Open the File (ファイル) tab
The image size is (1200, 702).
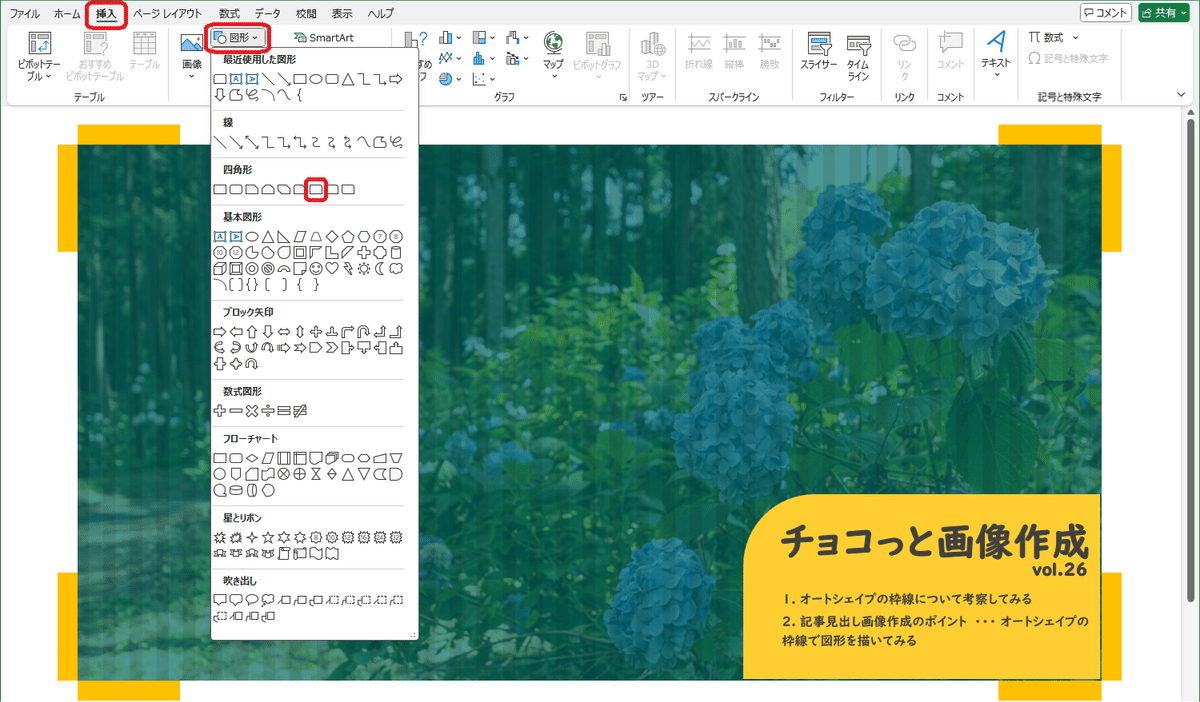coord(25,14)
